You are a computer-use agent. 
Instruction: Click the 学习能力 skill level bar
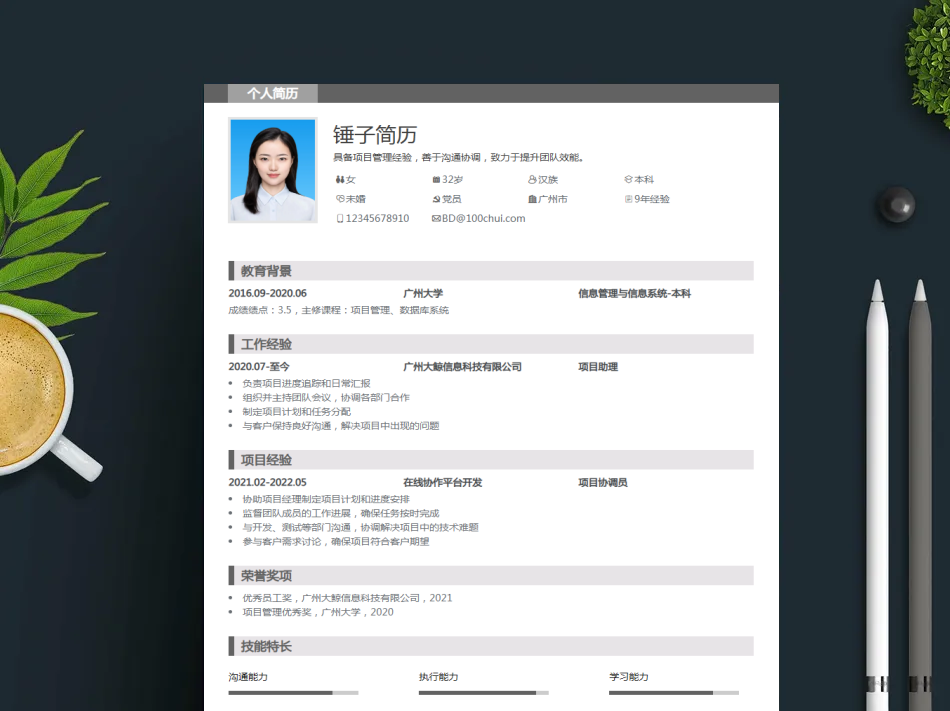(674, 692)
